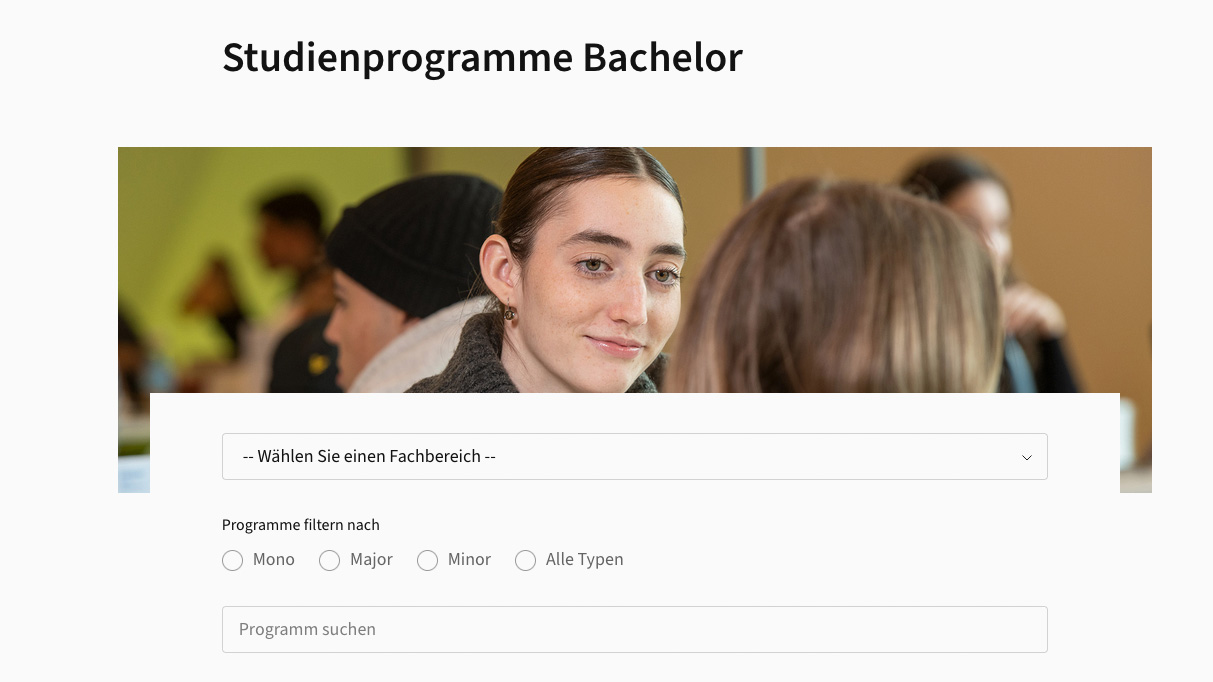Click the "Minor" label text
Screen dimensions: 1213x682
click(469, 560)
